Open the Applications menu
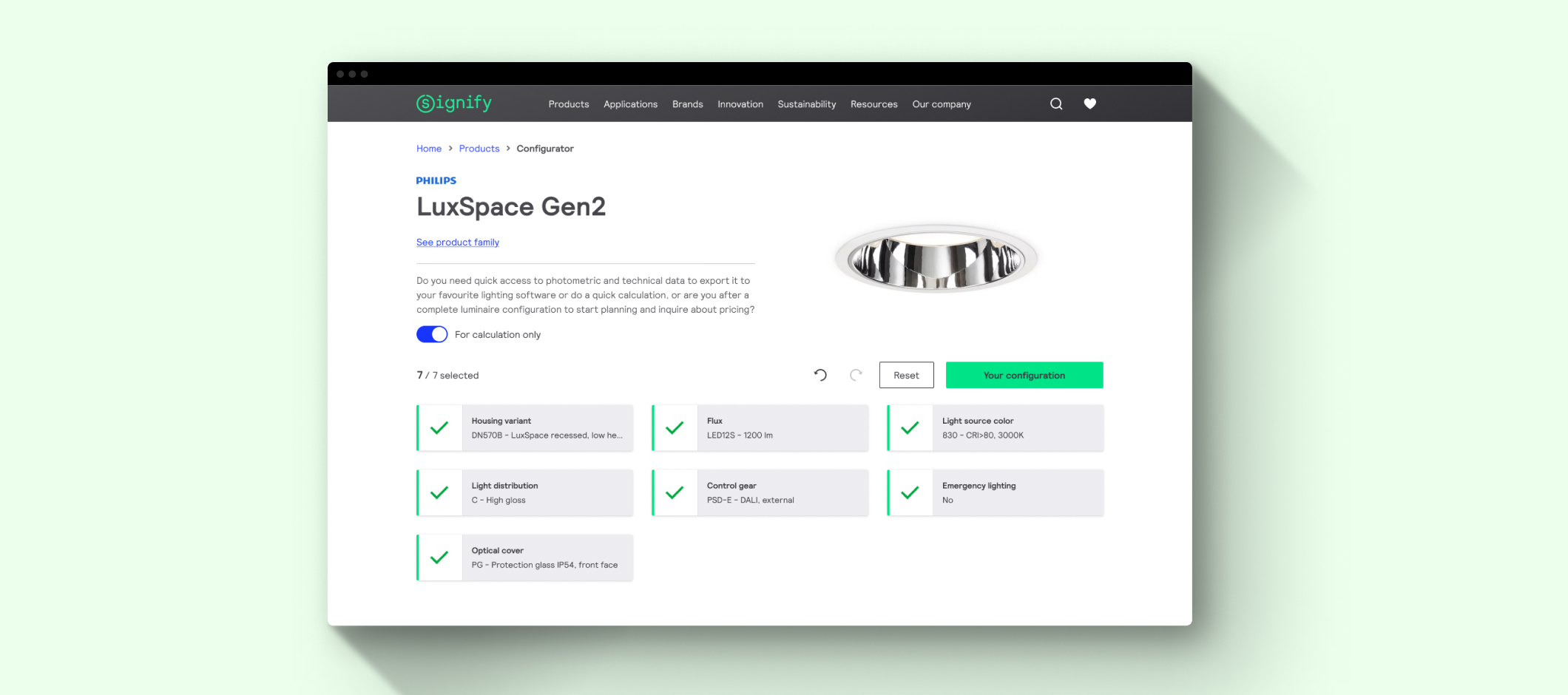The width and height of the screenshot is (1568, 695). [x=629, y=104]
